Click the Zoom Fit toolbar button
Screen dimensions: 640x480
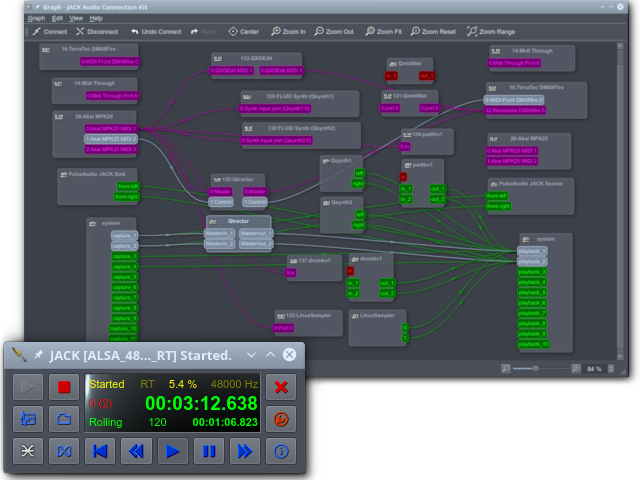coord(384,31)
